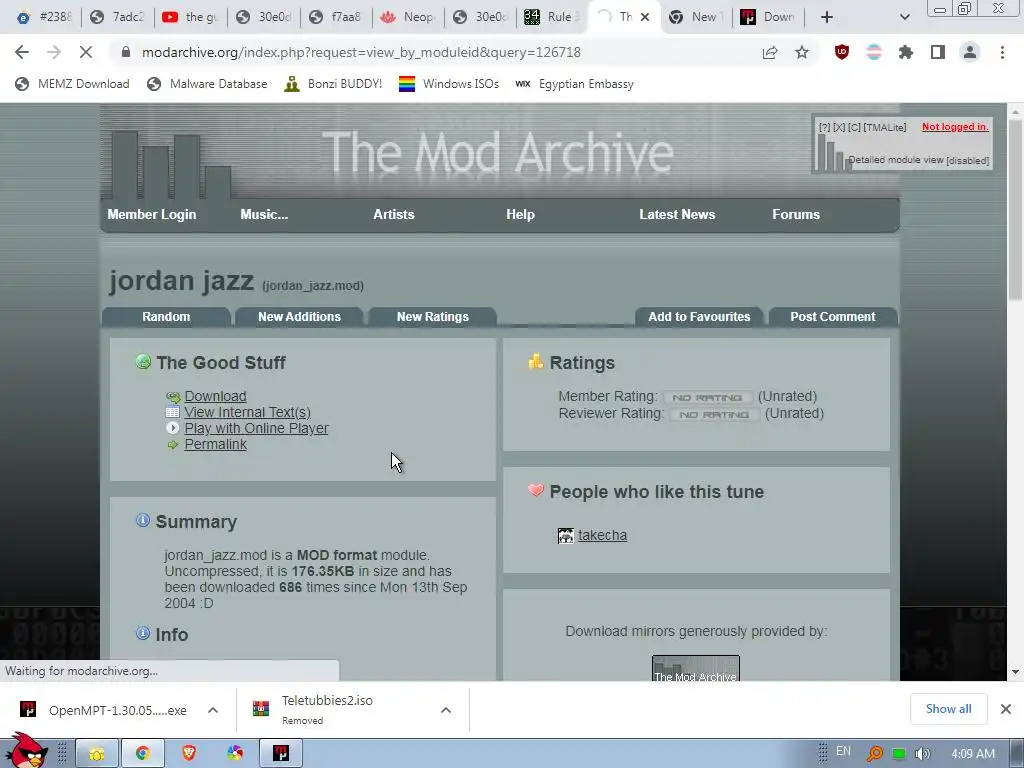The image size is (1024, 768).
Task: Switch to the 'New' tab
Action: click(696, 17)
